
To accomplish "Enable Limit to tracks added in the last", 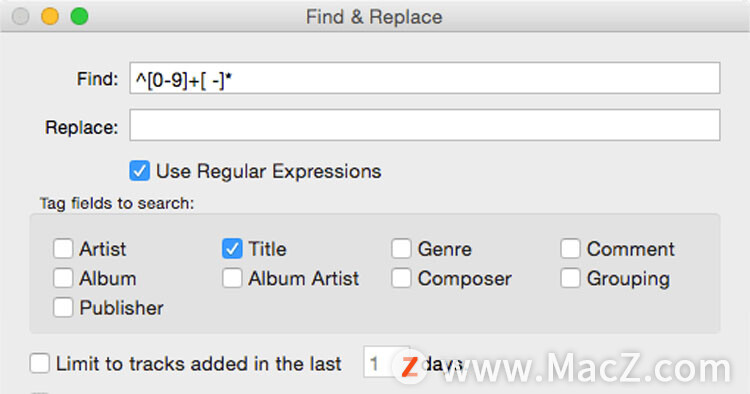I will coord(39,363).
